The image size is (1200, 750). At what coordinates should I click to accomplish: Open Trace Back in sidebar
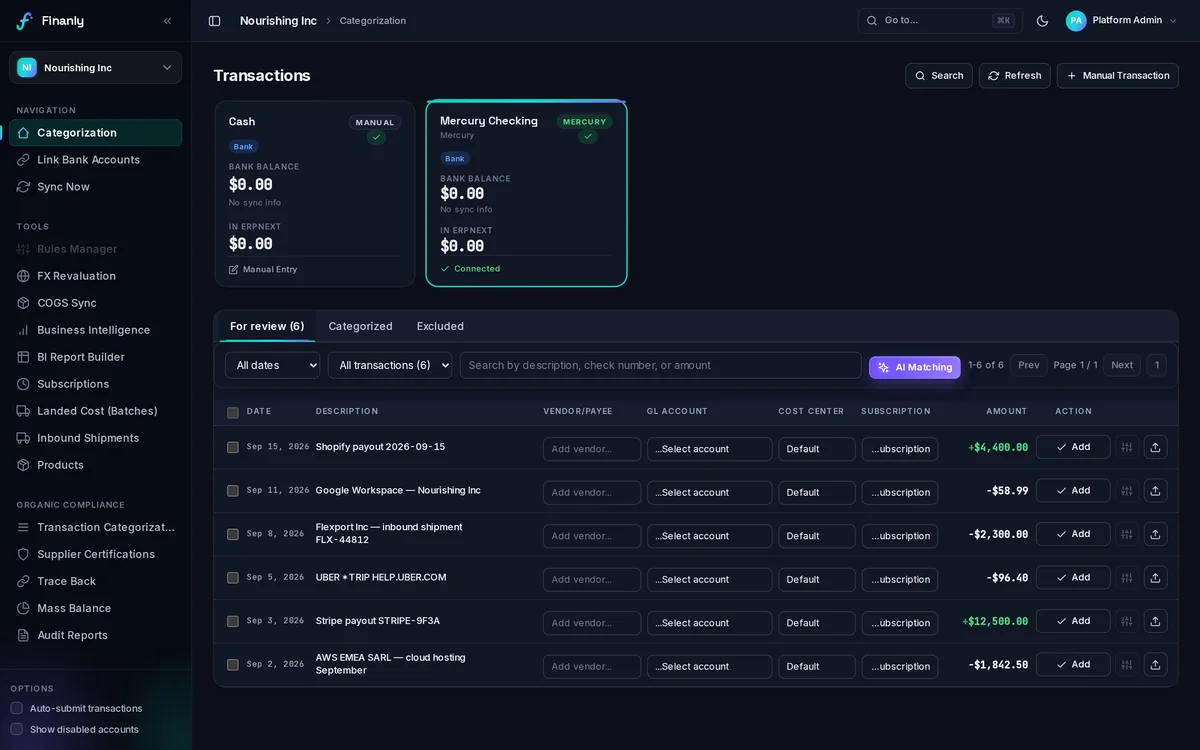click(95, 581)
